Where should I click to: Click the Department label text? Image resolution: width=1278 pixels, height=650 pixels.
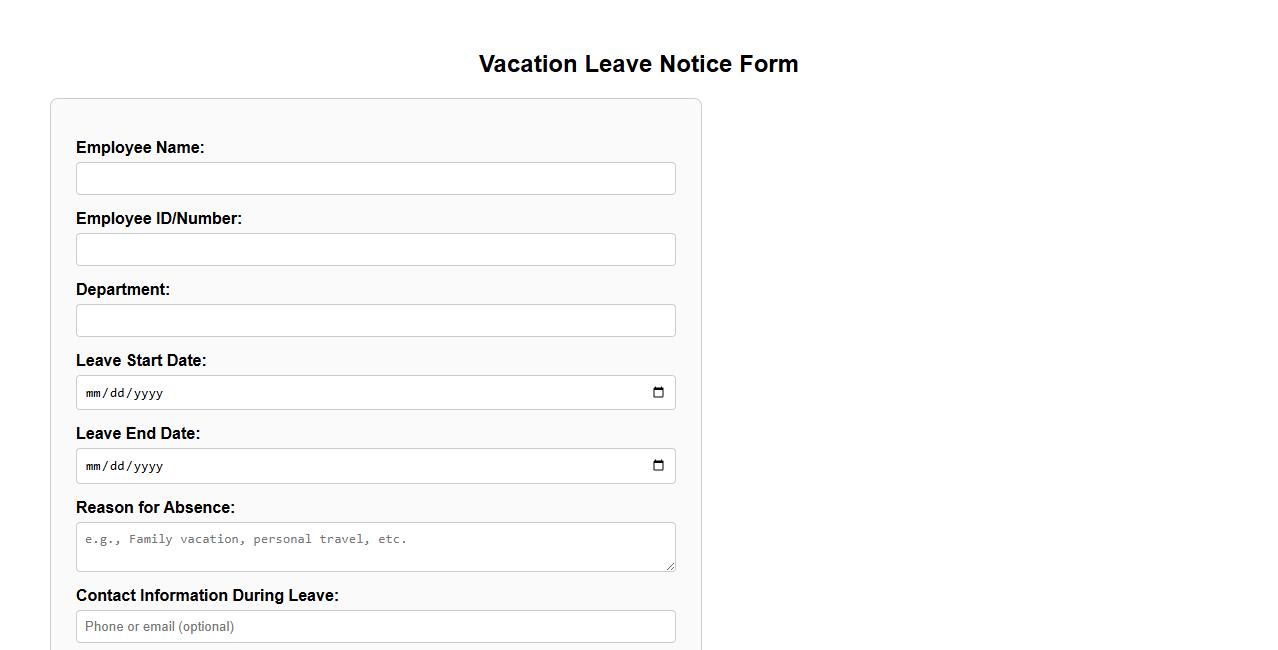[123, 289]
